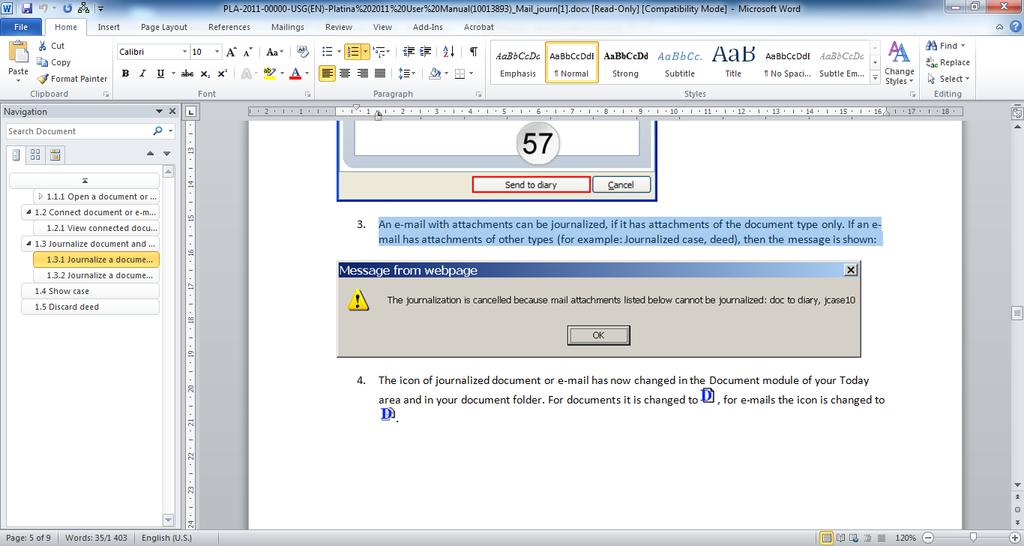The width and height of the screenshot is (1024, 546).
Task: Open the Line Spacing dropdown
Action: click(407, 74)
